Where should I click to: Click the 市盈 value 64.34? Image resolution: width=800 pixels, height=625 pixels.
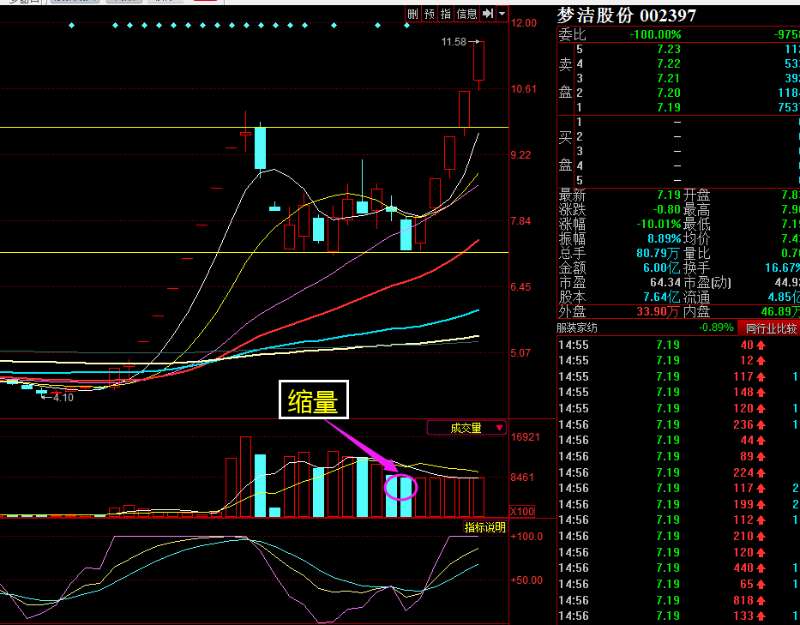click(665, 283)
